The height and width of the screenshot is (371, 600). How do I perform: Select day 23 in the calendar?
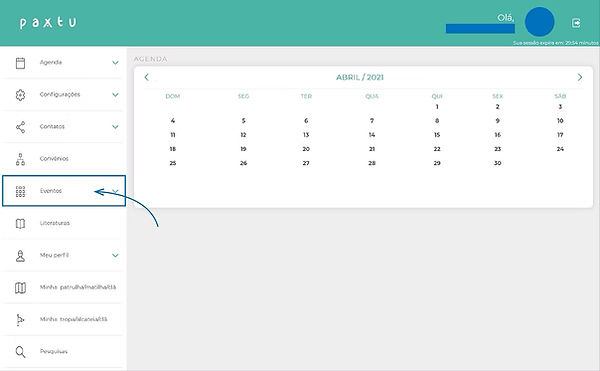tap(497, 149)
